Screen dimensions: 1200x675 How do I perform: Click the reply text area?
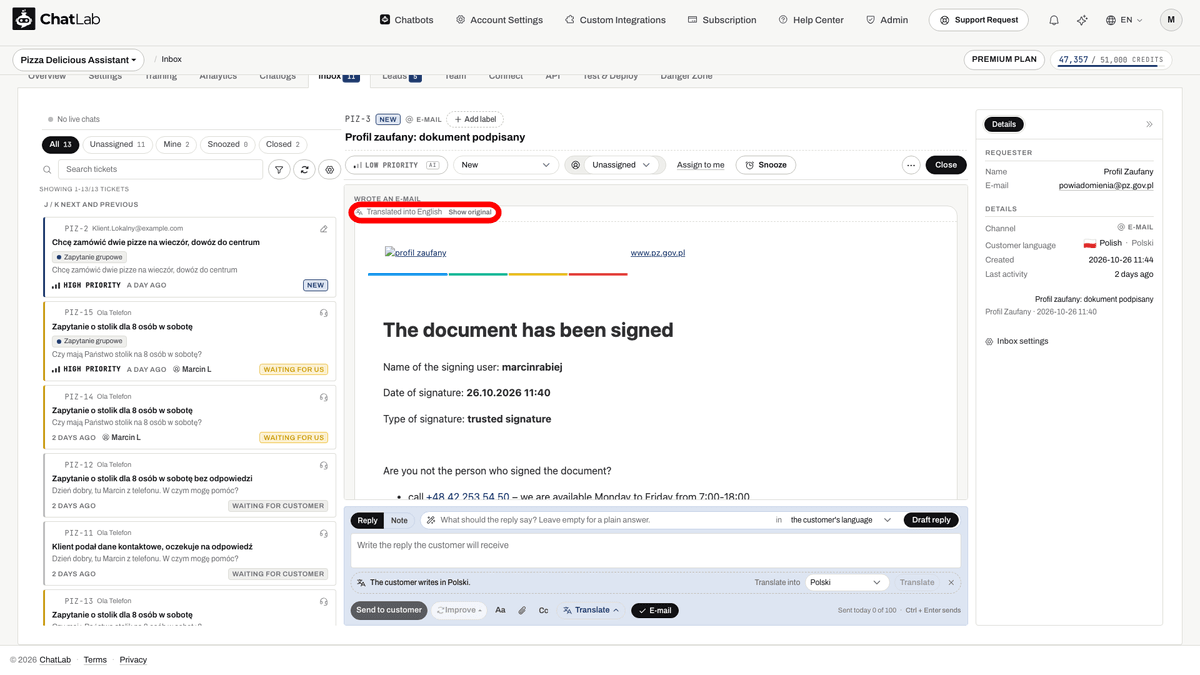click(655, 551)
